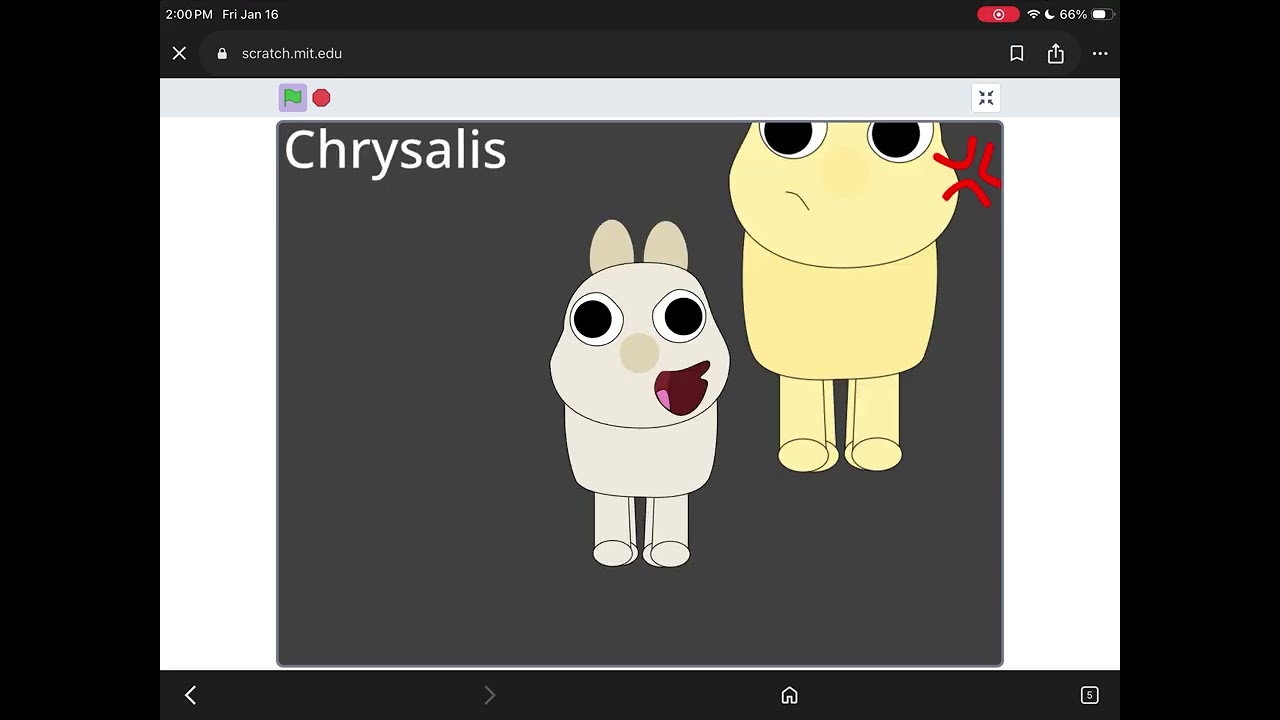Click the red anger mark symbol
Image resolution: width=1280 pixels, height=720 pixels.
tap(968, 173)
